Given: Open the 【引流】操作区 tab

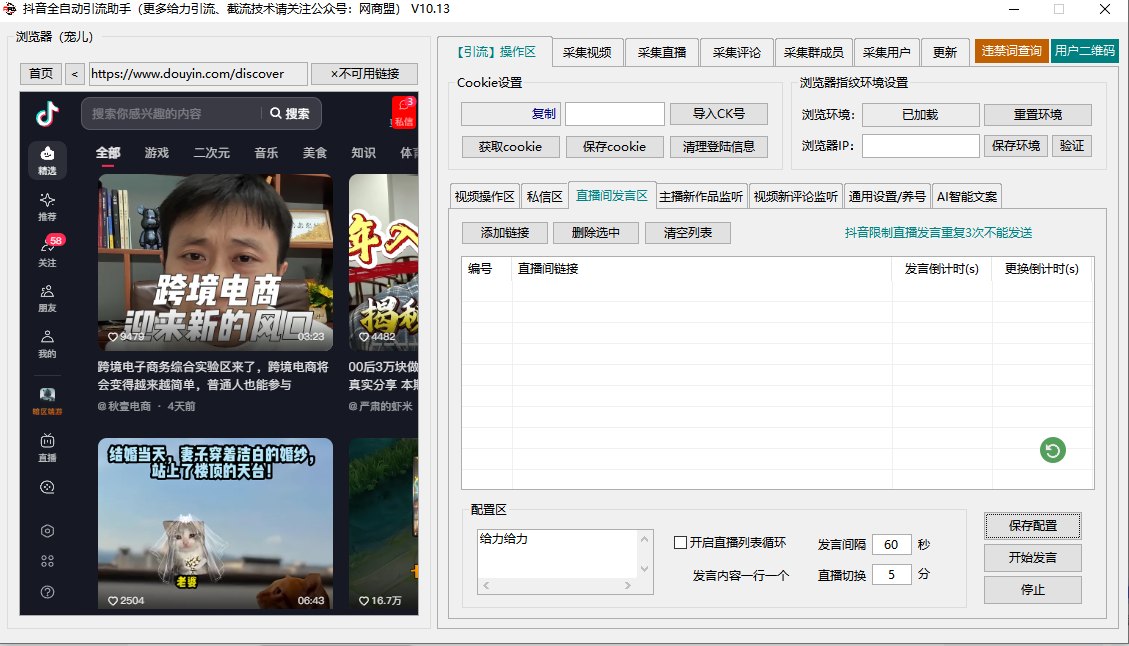Looking at the screenshot, I should click(495, 52).
